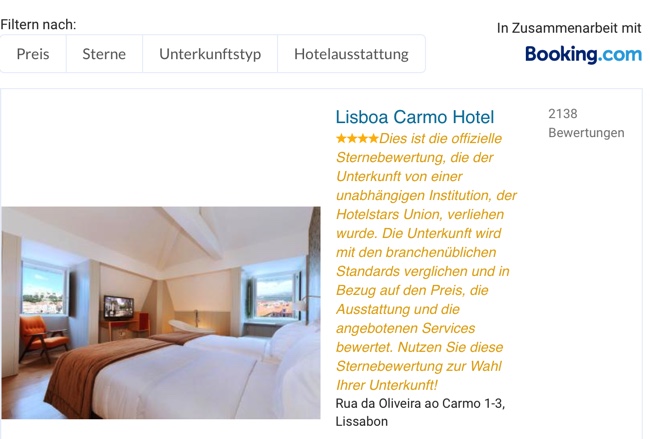Click the Booking.com logo

point(583,54)
